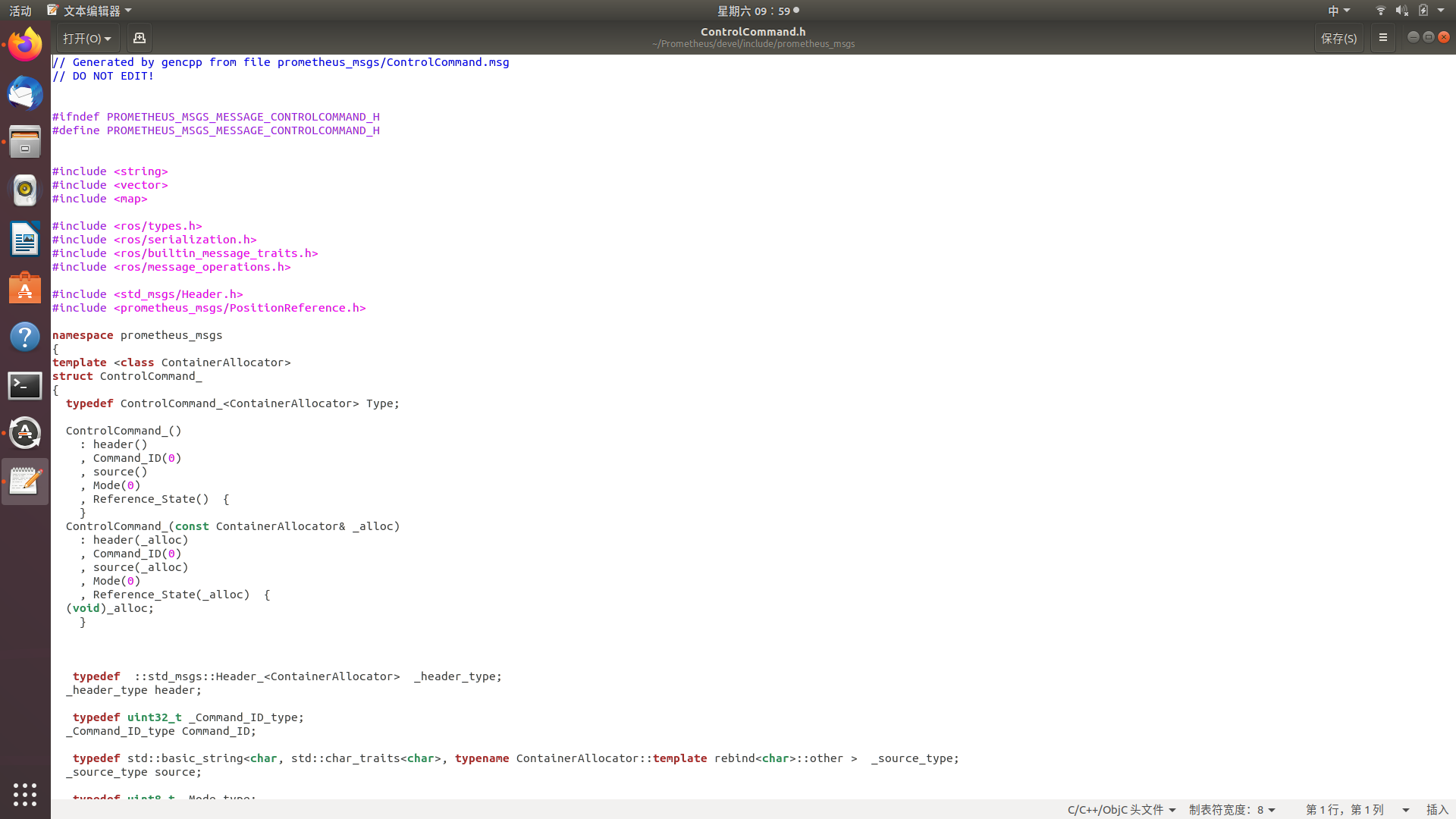This screenshot has height=819, width=1456.
Task: Open the Files manager dock icon
Action: coord(25,142)
